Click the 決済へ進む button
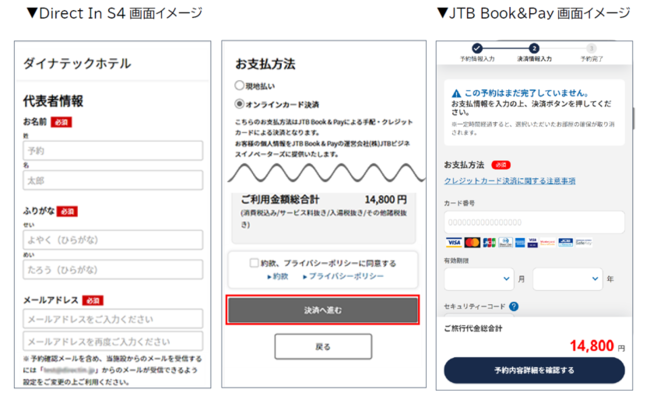 [x=323, y=310]
